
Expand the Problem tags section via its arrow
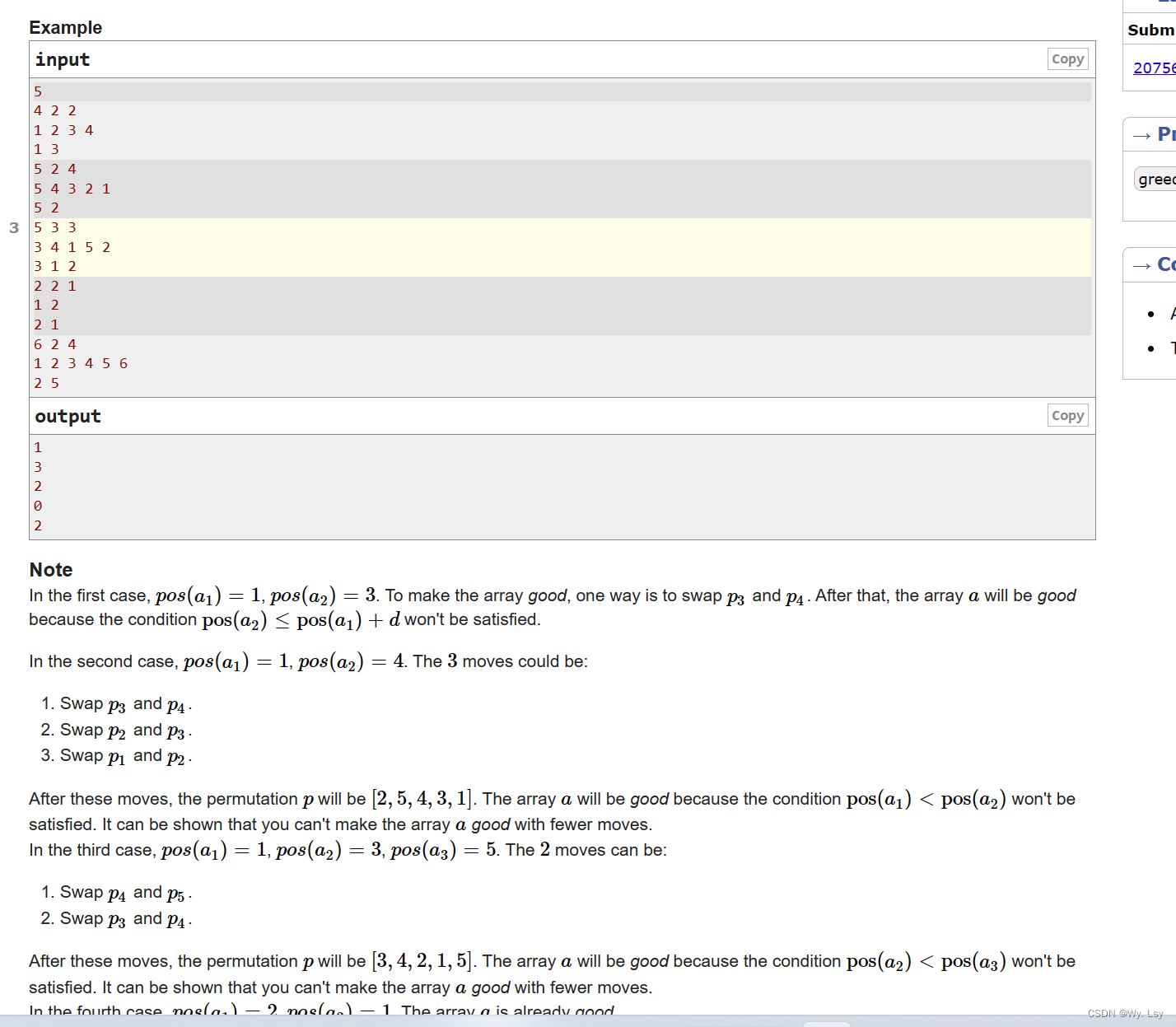click(1143, 134)
